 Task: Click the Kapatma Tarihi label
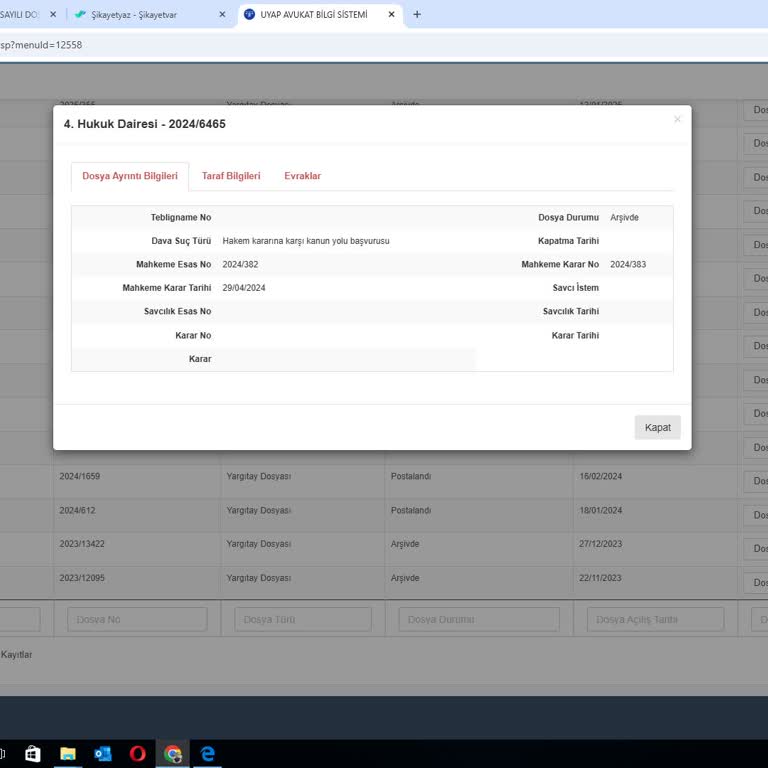(568, 241)
